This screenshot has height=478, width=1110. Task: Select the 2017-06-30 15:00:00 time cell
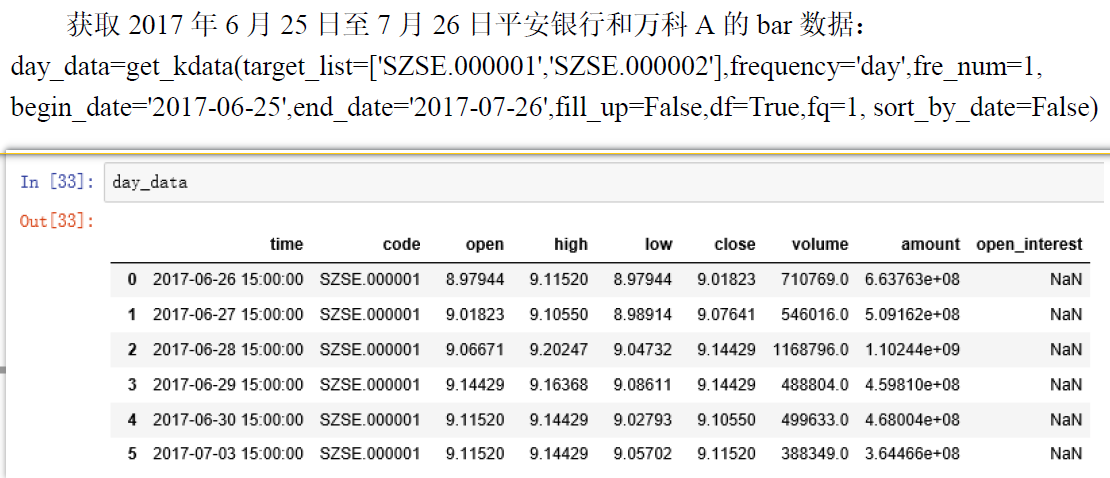tap(228, 419)
